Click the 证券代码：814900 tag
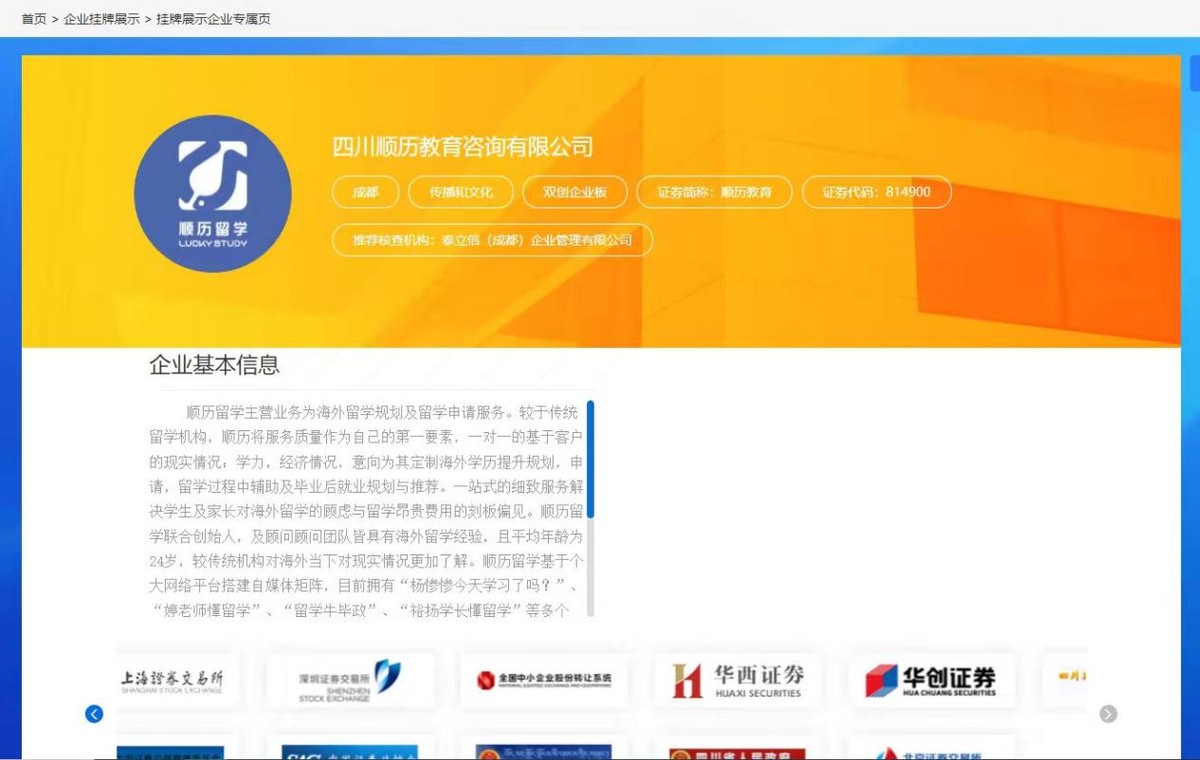The width and height of the screenshot is (1200, 760). pos(876,192)
